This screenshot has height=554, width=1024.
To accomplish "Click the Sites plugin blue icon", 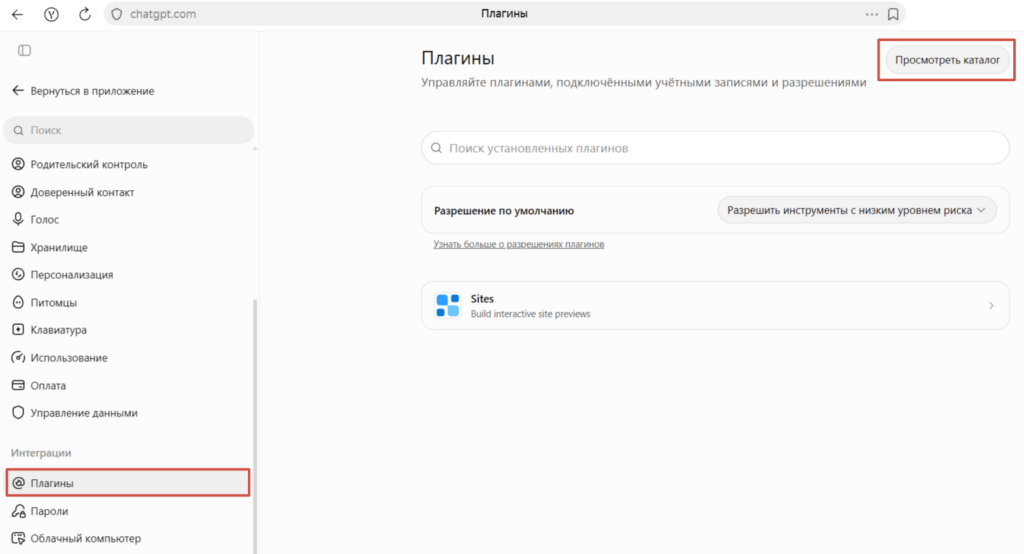I will pos(448,305).
